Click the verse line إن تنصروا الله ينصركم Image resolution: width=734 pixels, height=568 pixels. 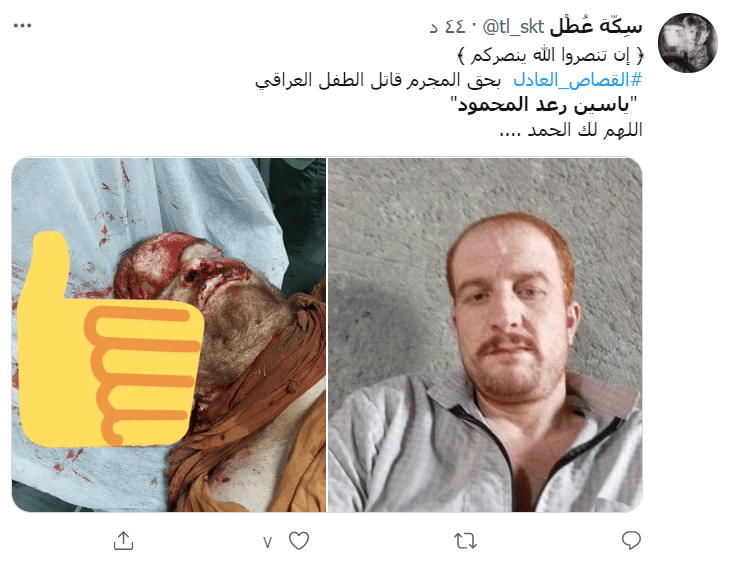(550, 55)
